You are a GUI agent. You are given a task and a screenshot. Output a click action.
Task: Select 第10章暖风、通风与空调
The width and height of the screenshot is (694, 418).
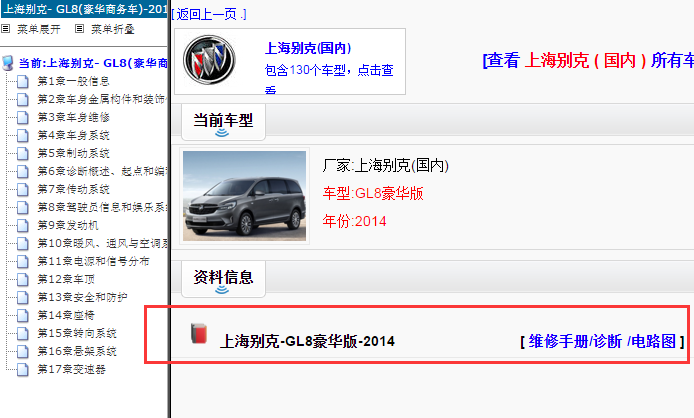tap(101, 243)
